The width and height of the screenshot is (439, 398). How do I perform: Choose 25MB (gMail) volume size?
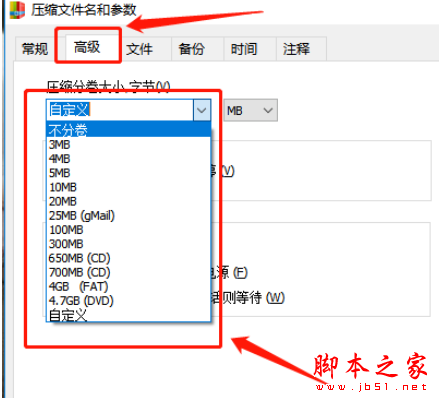click(x=128, y=216)
